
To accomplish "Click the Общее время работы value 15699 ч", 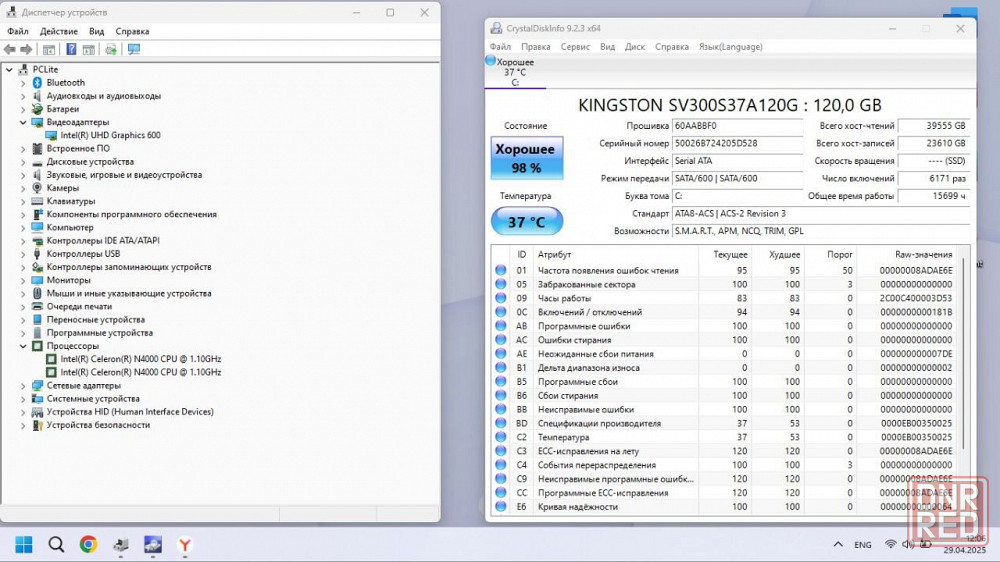I will pos(934,196).
